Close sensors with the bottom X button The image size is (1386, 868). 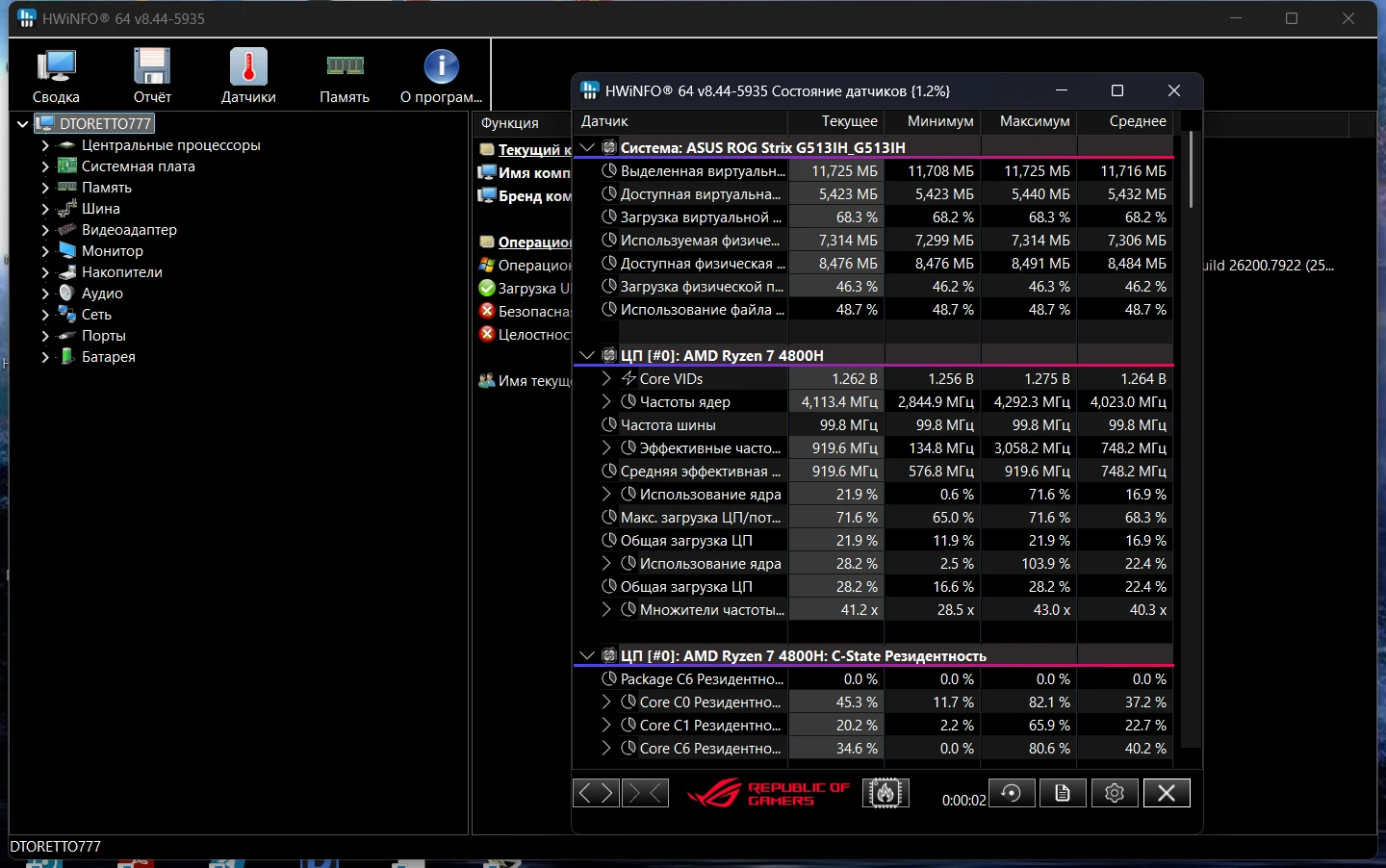tap(1166, 793)
